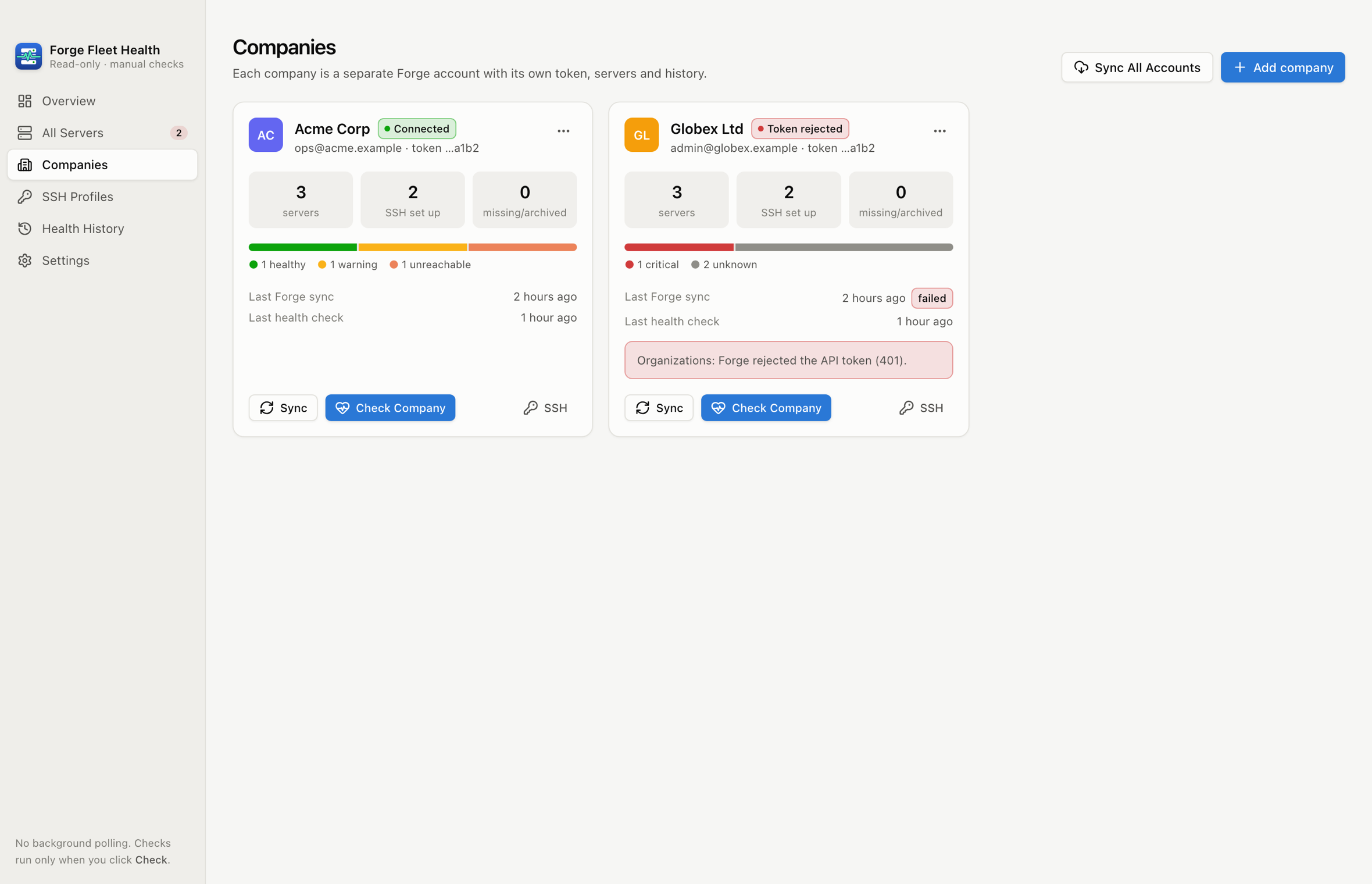The height and width of the screenshot is (884, 1372).
Task: Click the Token rejected status badge
Action: coord(800,129)
